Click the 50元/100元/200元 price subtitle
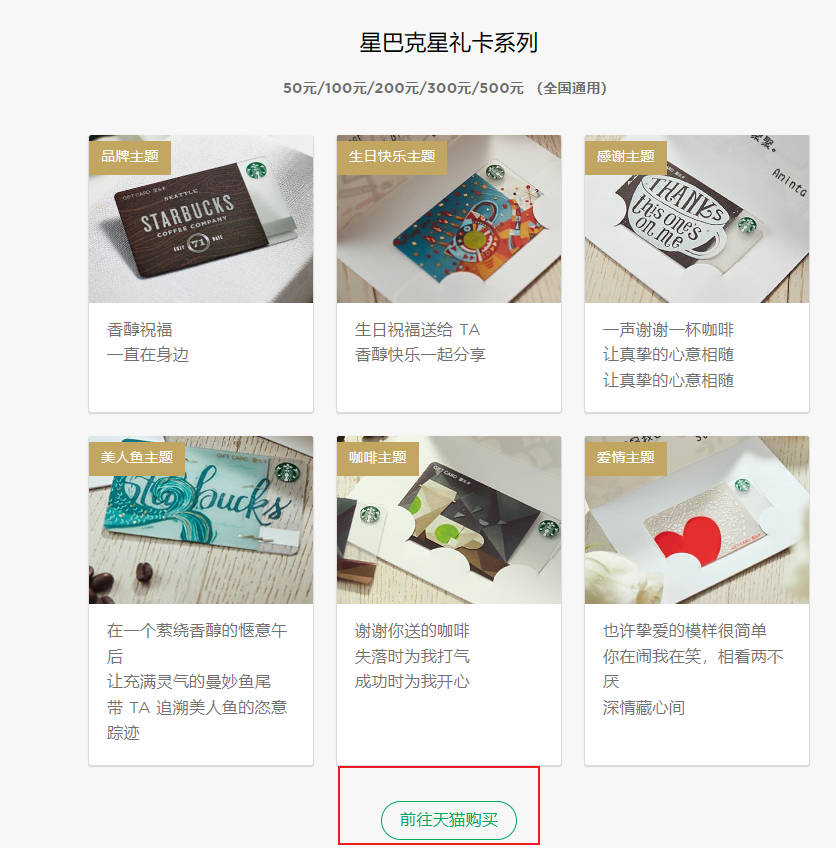The width and height of the screenshot is (836, 848). pyautogui.click(x=445, y=88)
